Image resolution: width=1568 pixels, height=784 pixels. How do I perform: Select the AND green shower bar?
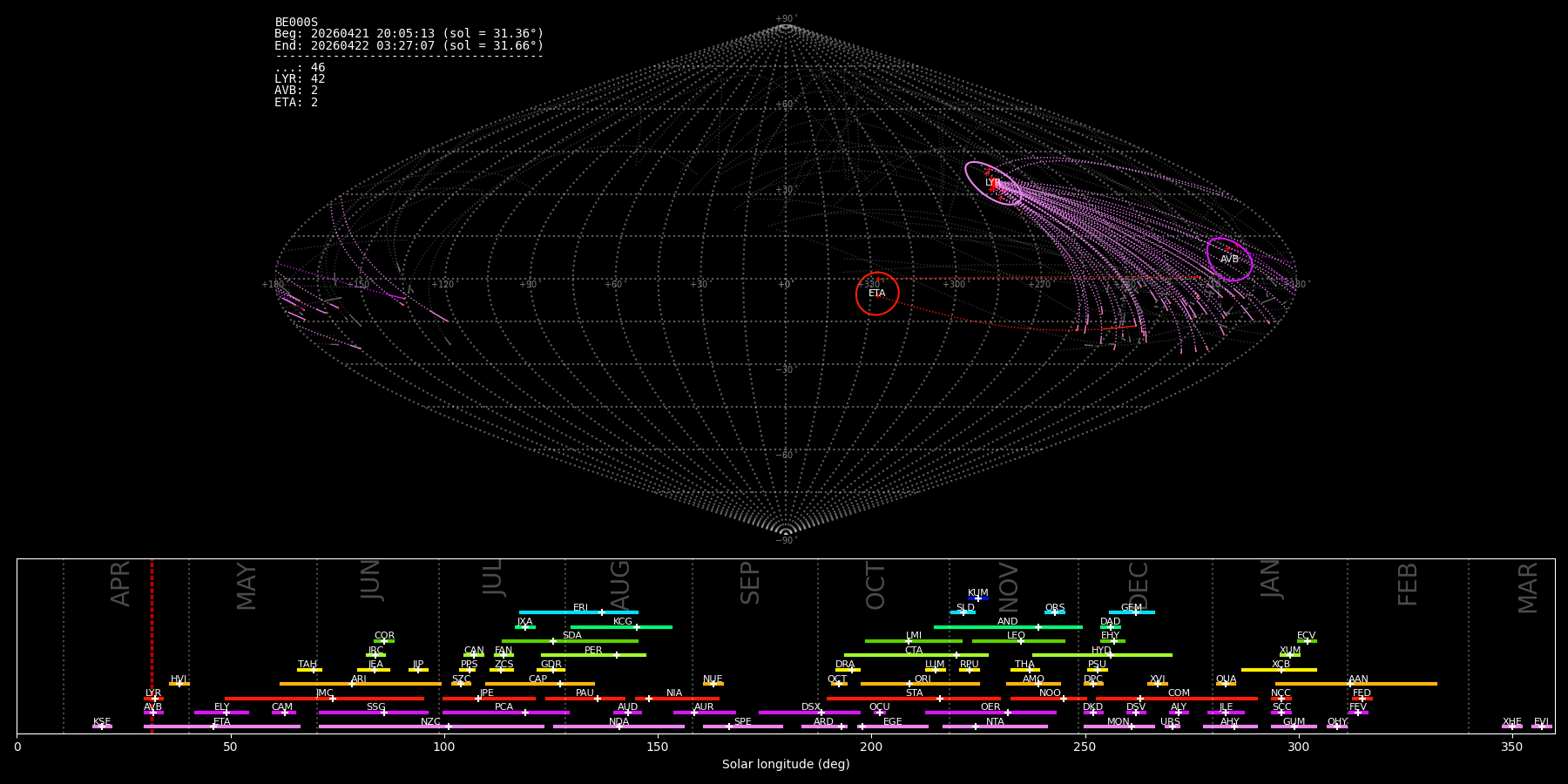(1008, 626)
